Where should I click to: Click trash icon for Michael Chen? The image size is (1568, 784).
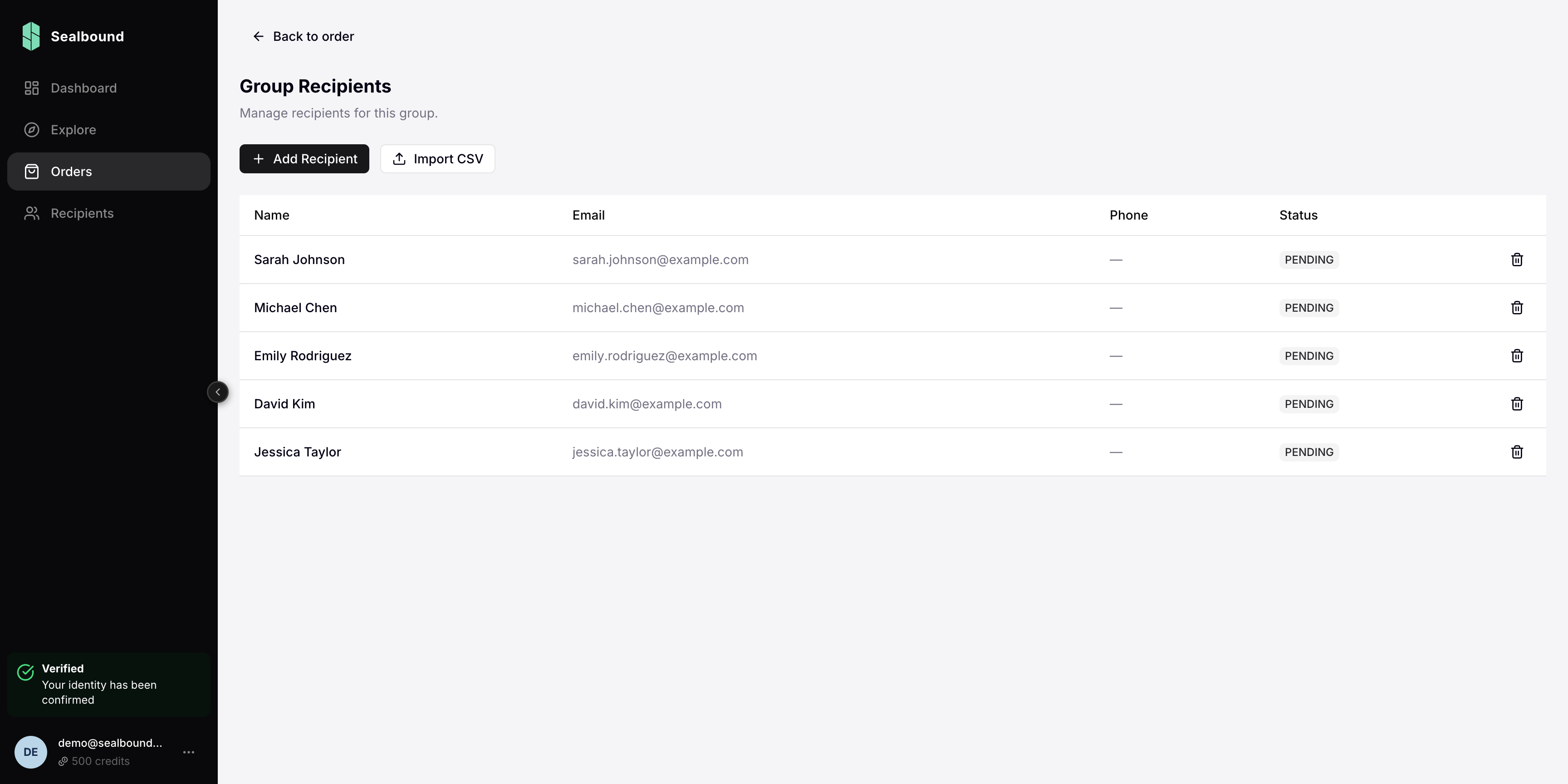(1516, 308)
